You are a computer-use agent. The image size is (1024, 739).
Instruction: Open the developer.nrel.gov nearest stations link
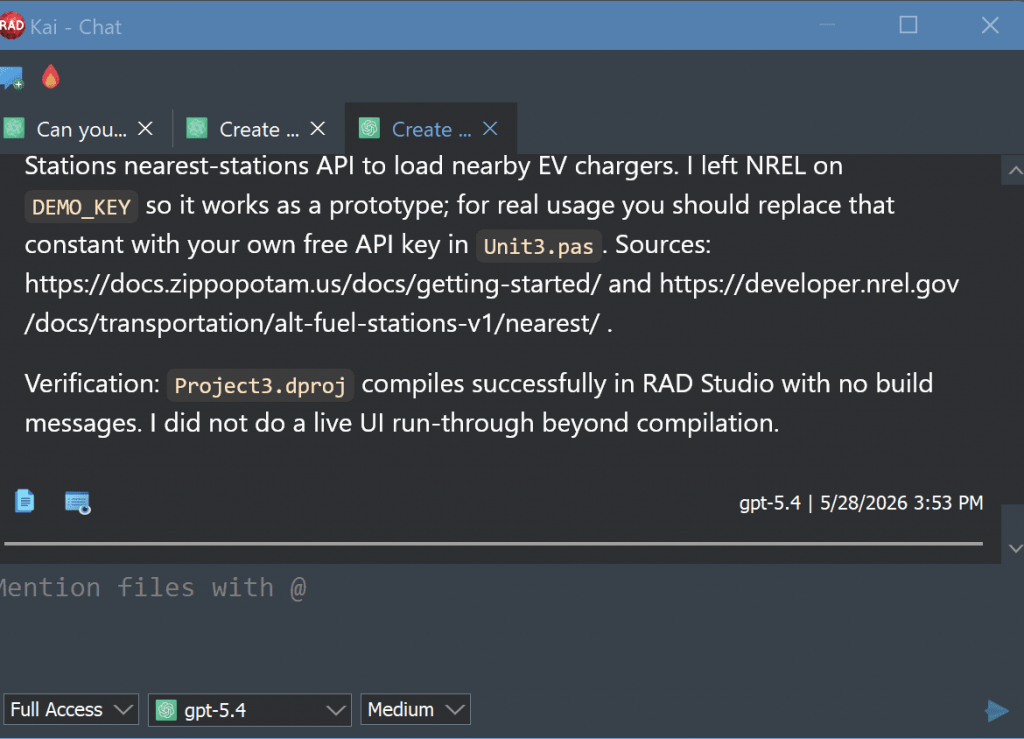coord(492,304)
